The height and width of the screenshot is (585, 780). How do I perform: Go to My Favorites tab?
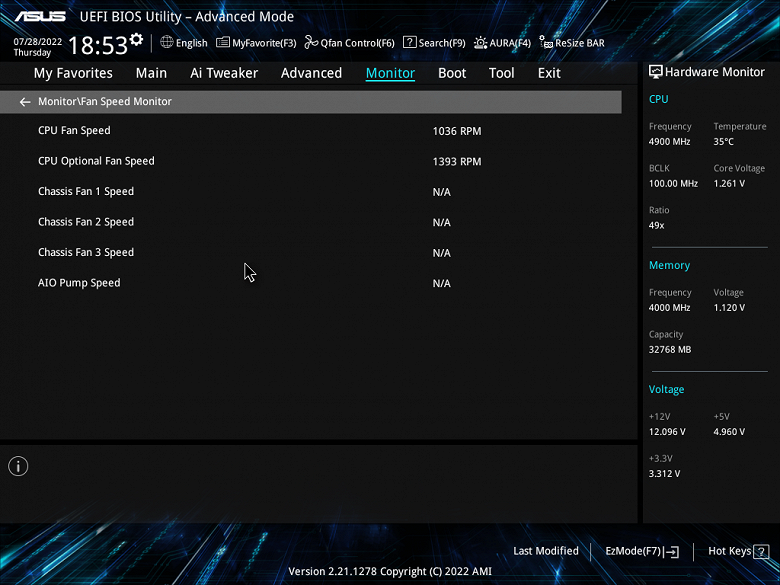pyautogui.click(x=73, y=73)
